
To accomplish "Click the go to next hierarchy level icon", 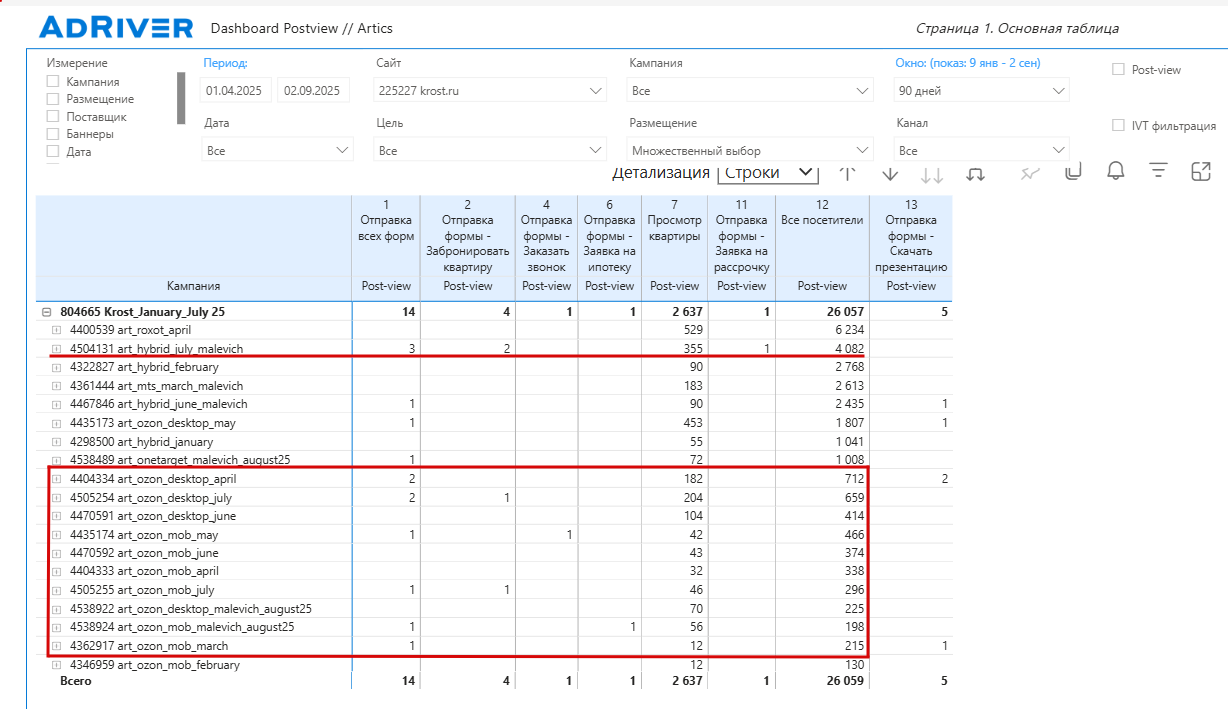I will pos(932,173).
